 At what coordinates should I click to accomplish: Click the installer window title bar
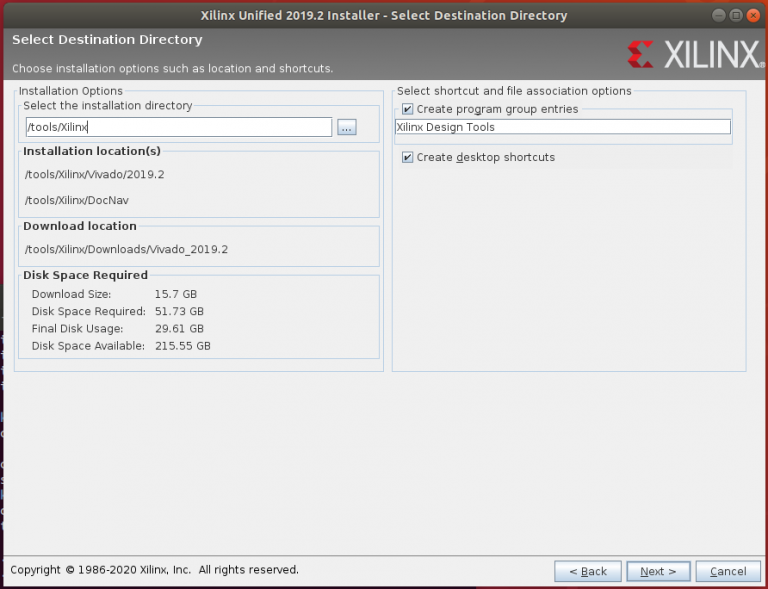point(384,15)
